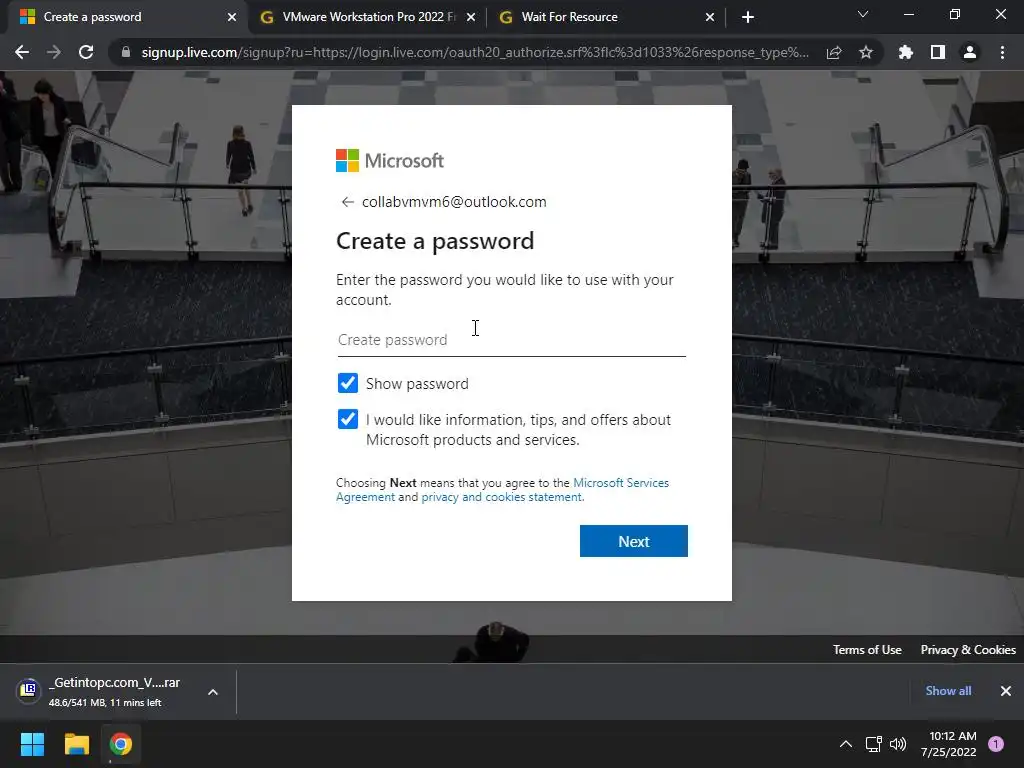1024x768 pixels.
Task: Share this page using the share icon
Action: (834, 52)
